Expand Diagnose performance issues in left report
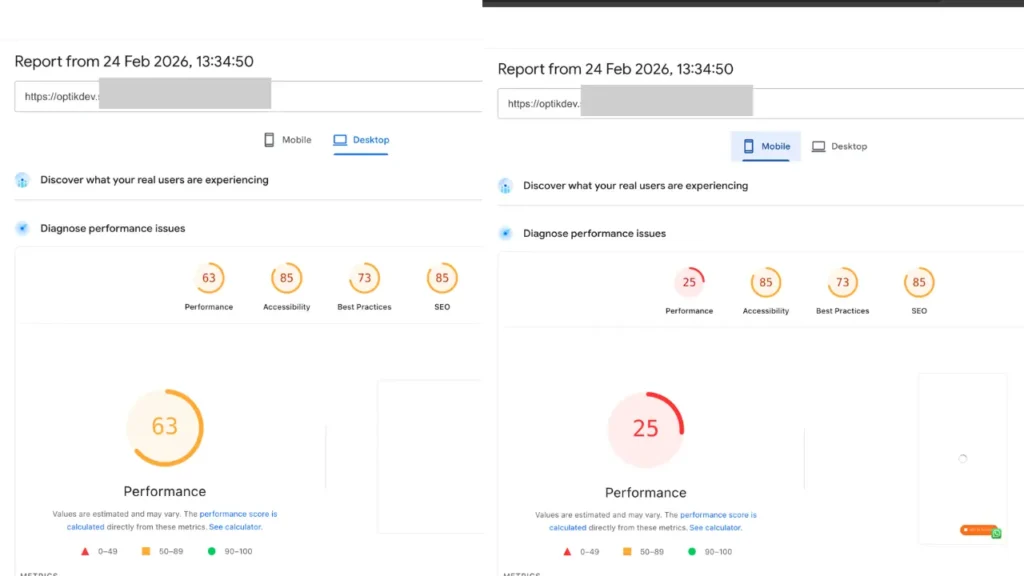The width and height of the screenshot is (1024, 576). coord(112,228)
